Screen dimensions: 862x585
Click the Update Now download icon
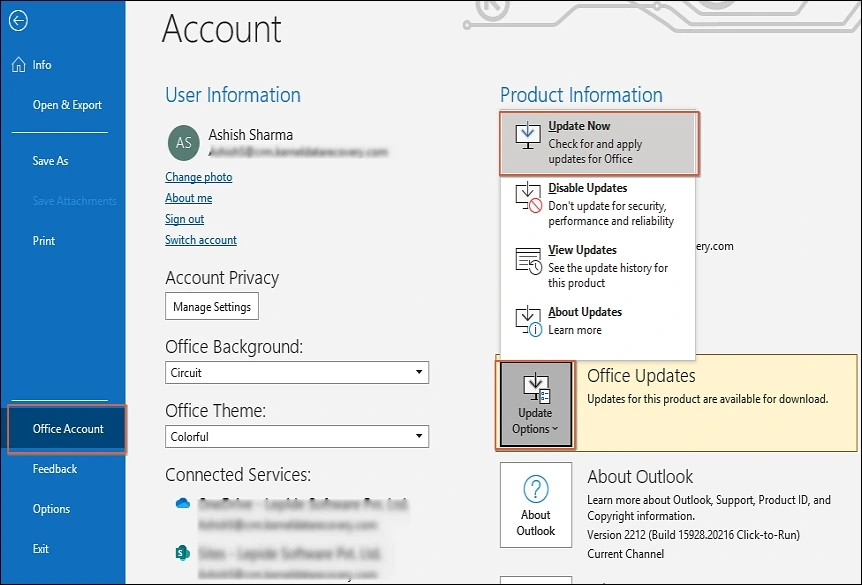[x=528, y=136]
